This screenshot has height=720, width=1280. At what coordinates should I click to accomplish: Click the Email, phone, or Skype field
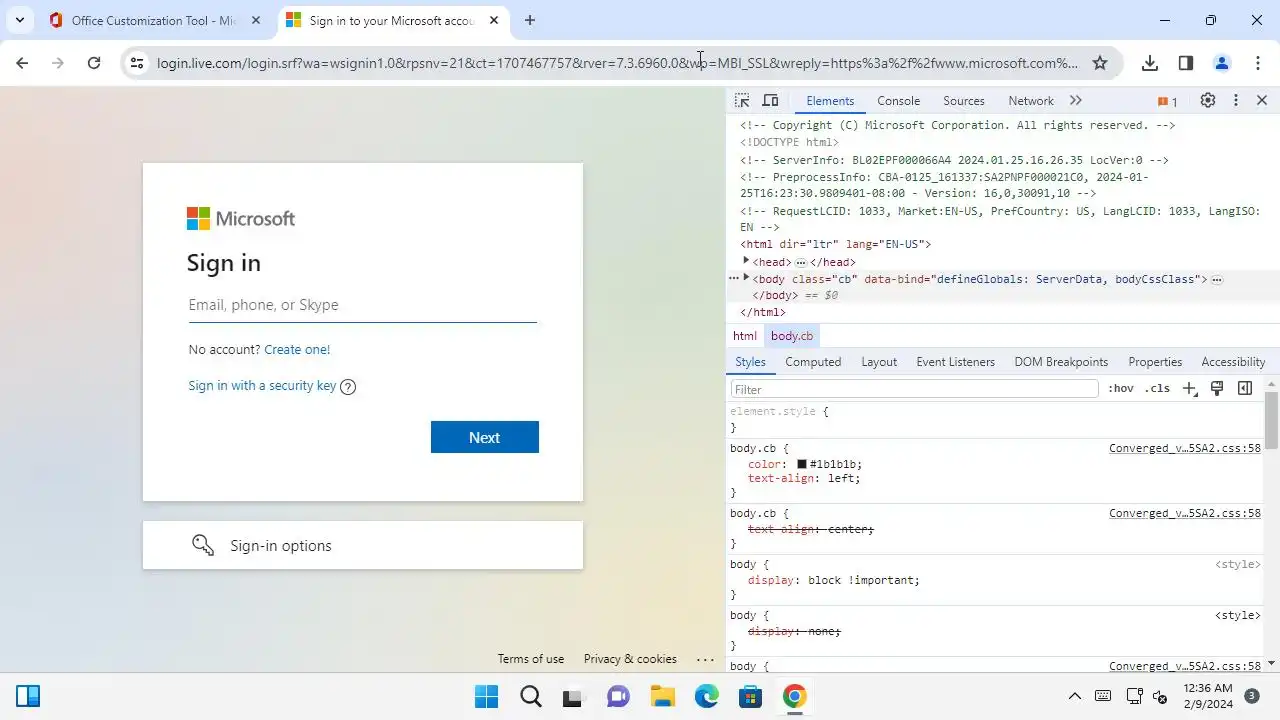click(x=362, y=305)
